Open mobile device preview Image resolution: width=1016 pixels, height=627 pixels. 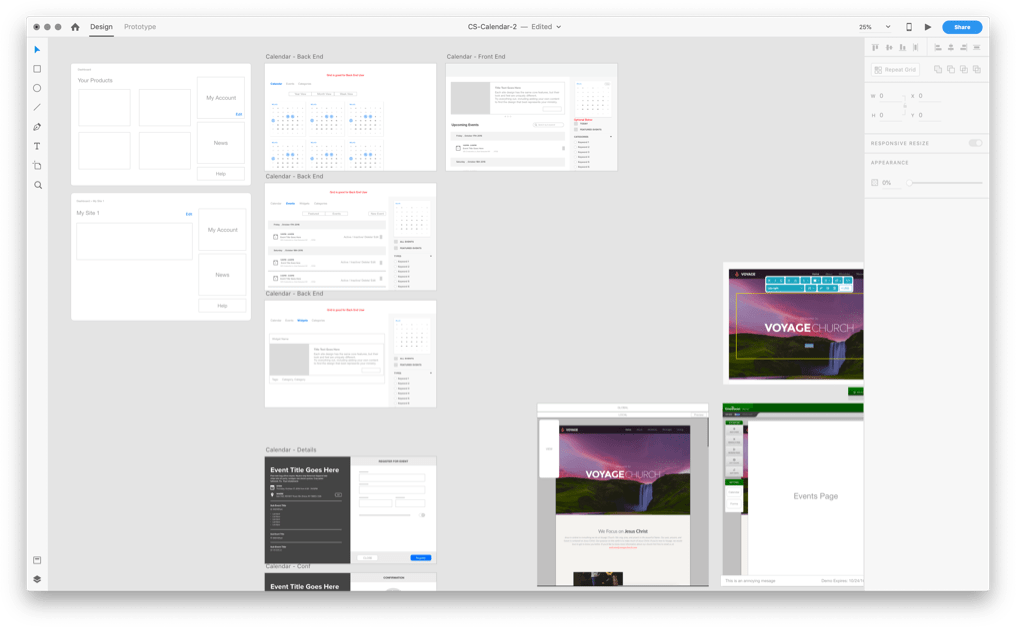(x=908, y=27)
